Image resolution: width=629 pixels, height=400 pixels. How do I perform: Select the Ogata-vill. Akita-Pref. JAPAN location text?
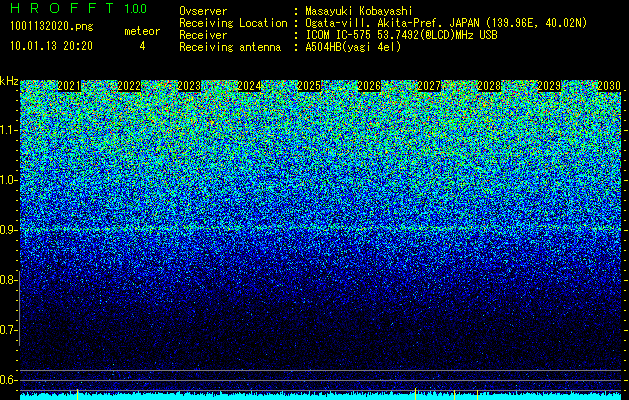446,23
